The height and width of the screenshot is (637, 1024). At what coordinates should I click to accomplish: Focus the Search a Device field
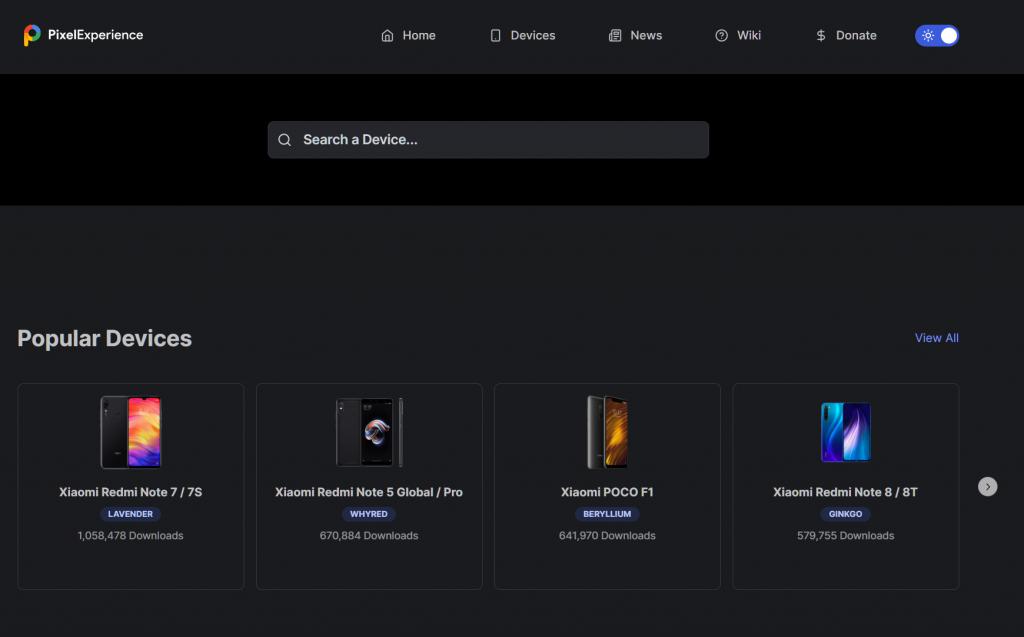click(488, 140)
